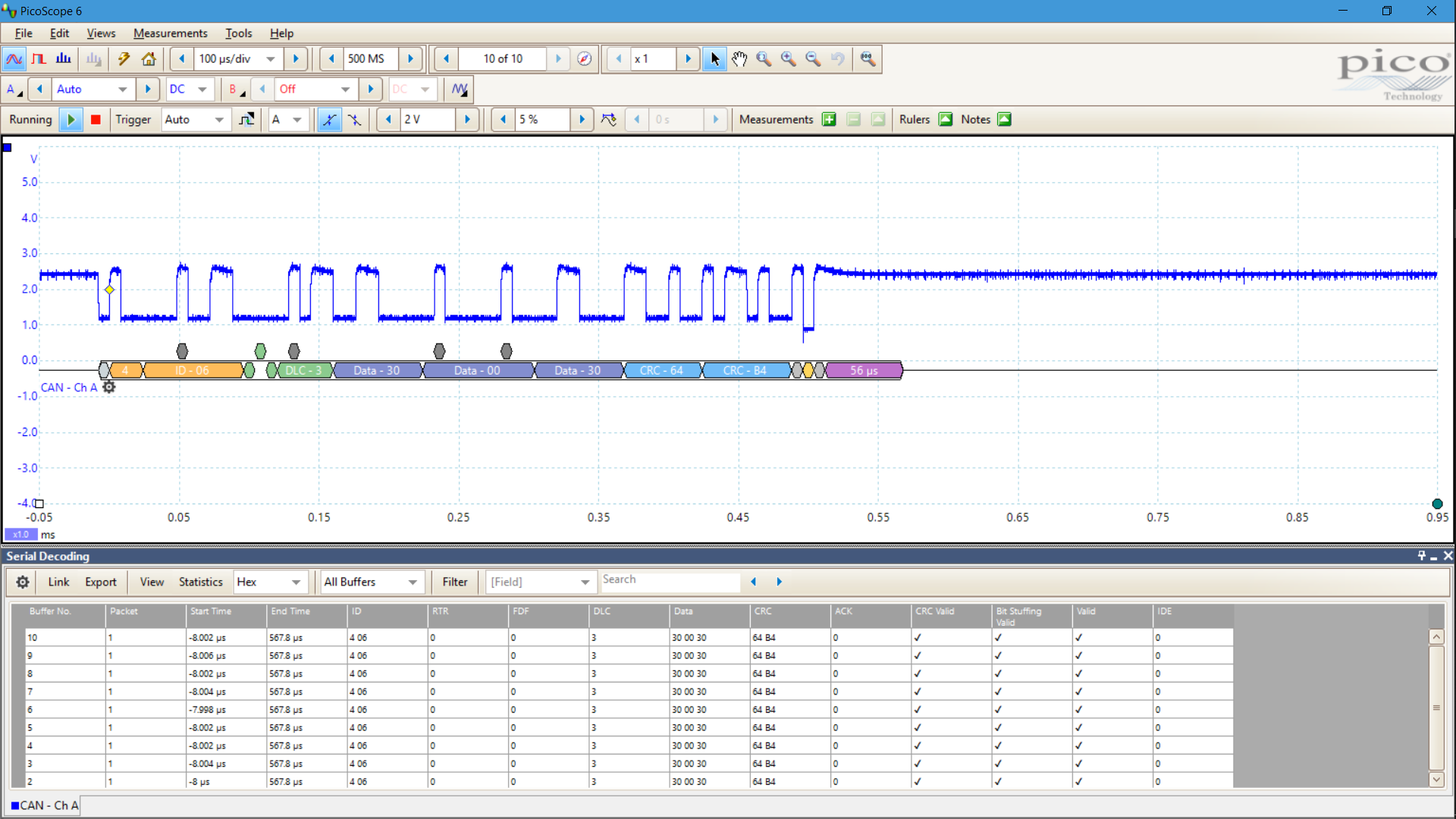The width and height of the screenshot is (1456, 819).
Task: Open the Measurements menu
Action: (170, 33)
